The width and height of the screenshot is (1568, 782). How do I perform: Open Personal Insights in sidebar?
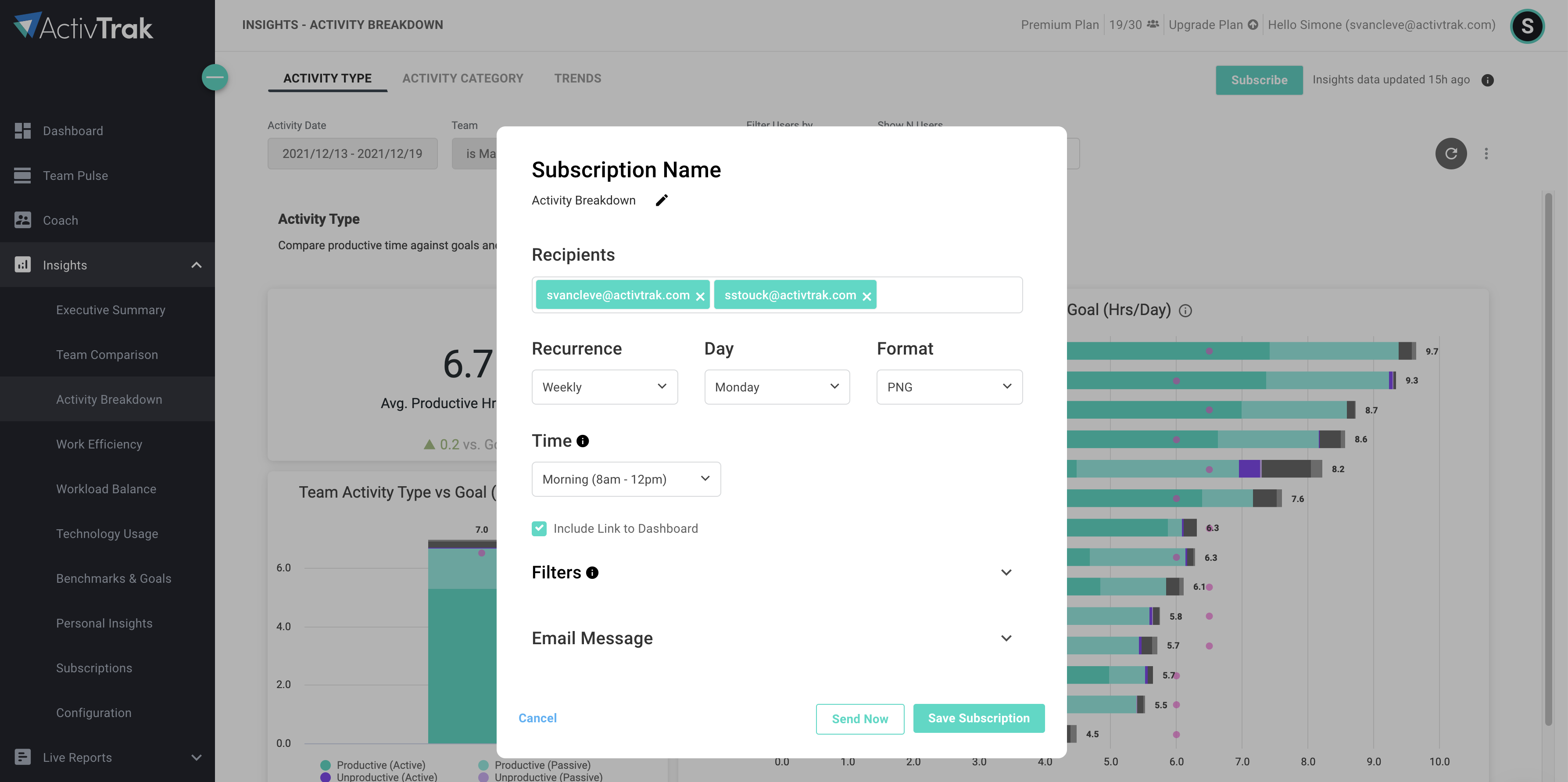[104, 623]
